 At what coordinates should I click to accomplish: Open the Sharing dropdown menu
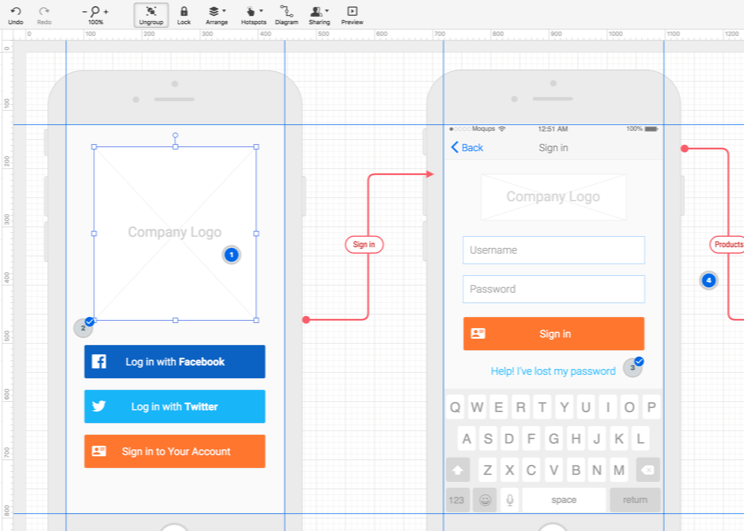(x=319, y=14)
